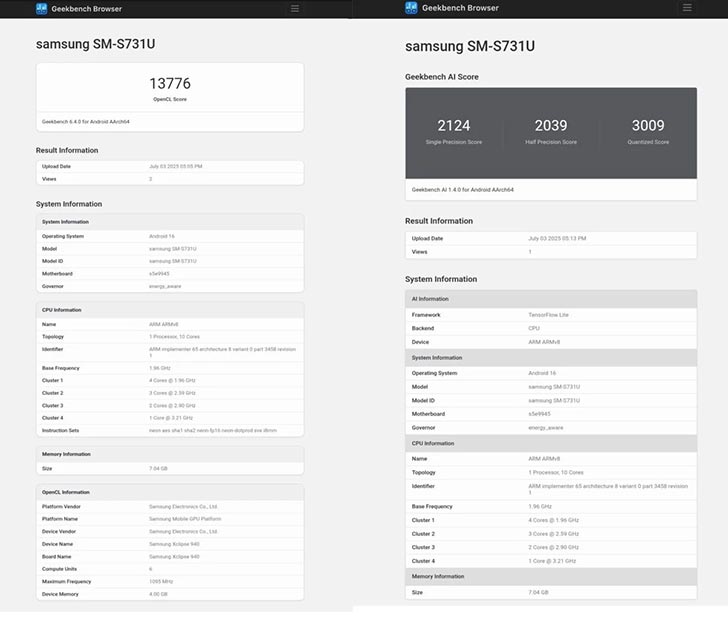Click the CPU Information header on the AI page

[x=551, y=443]
